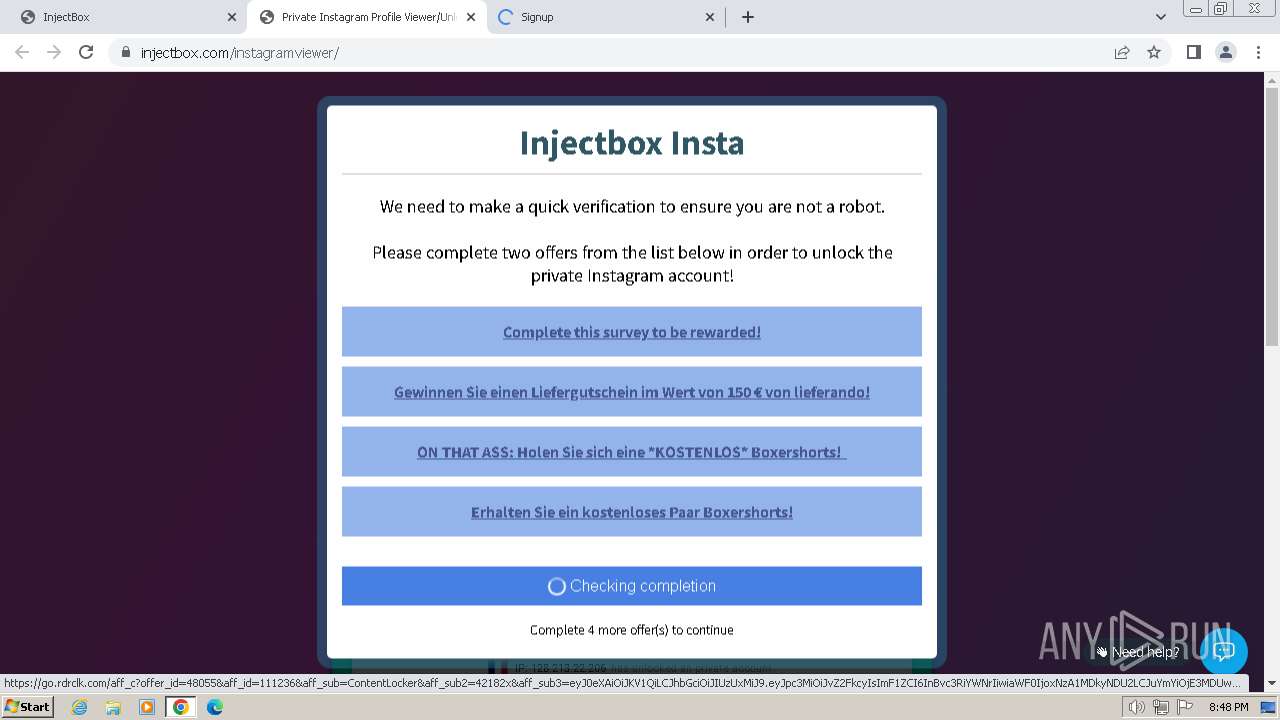Open 'Complete this survey to be rewarded!' offer

click(632, 332)
